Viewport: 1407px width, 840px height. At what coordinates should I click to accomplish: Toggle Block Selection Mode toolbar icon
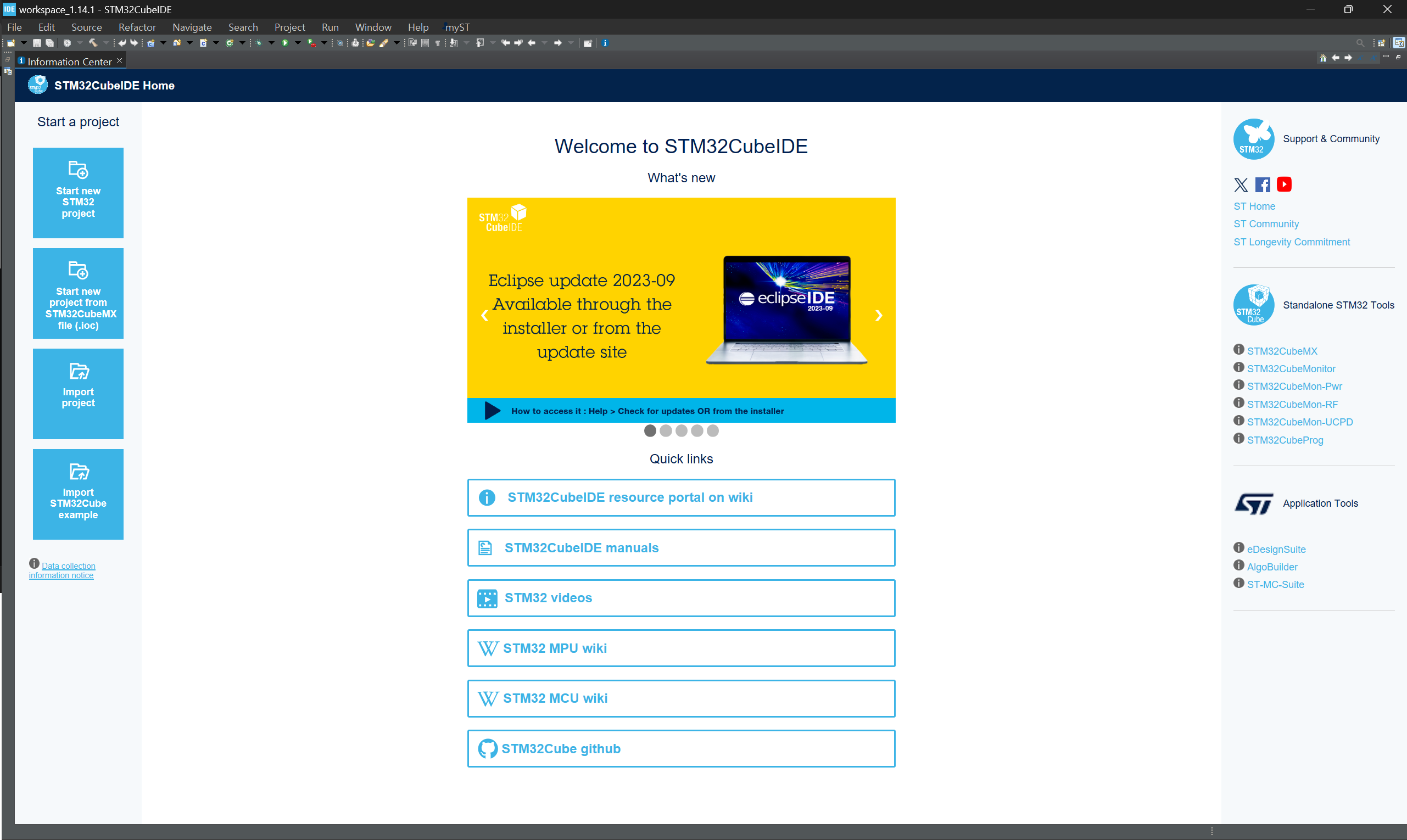(425, 43)
